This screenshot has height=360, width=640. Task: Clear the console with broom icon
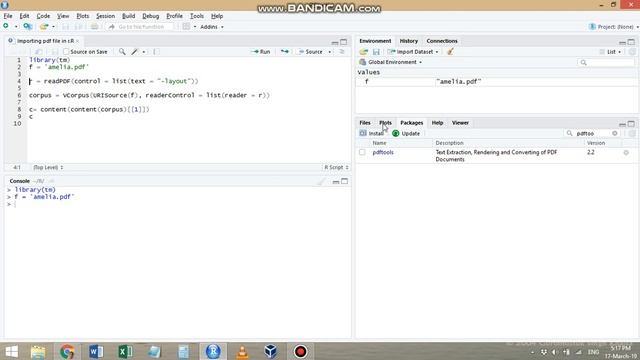(x=321, y=181)
